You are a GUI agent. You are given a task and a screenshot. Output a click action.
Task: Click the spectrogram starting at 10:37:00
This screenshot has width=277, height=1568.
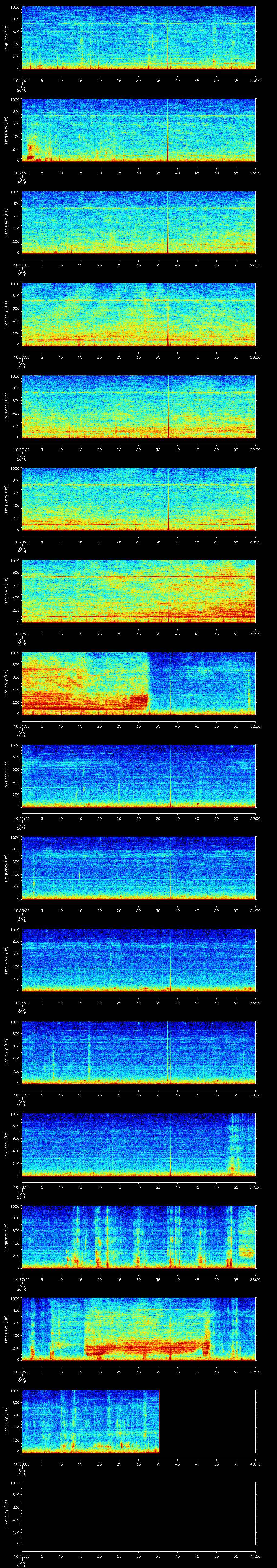click(138, 1237)
